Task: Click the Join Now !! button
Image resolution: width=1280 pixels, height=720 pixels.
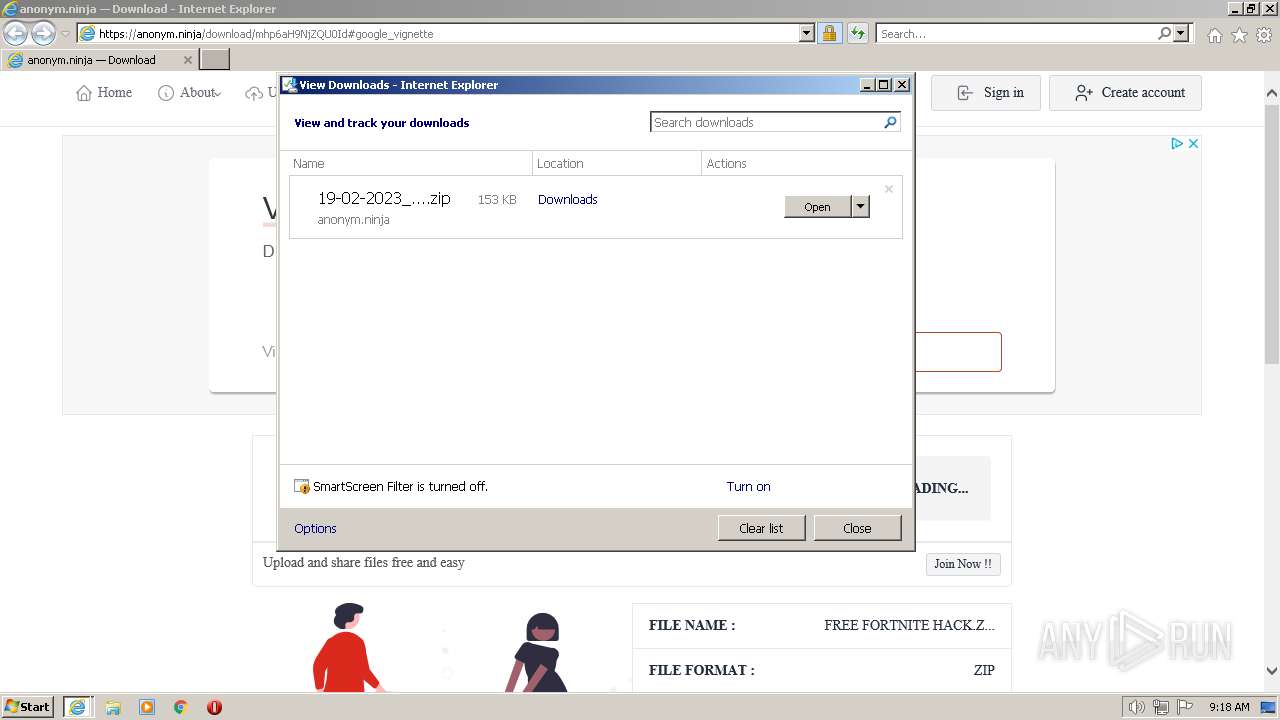Action: [962, 564]
